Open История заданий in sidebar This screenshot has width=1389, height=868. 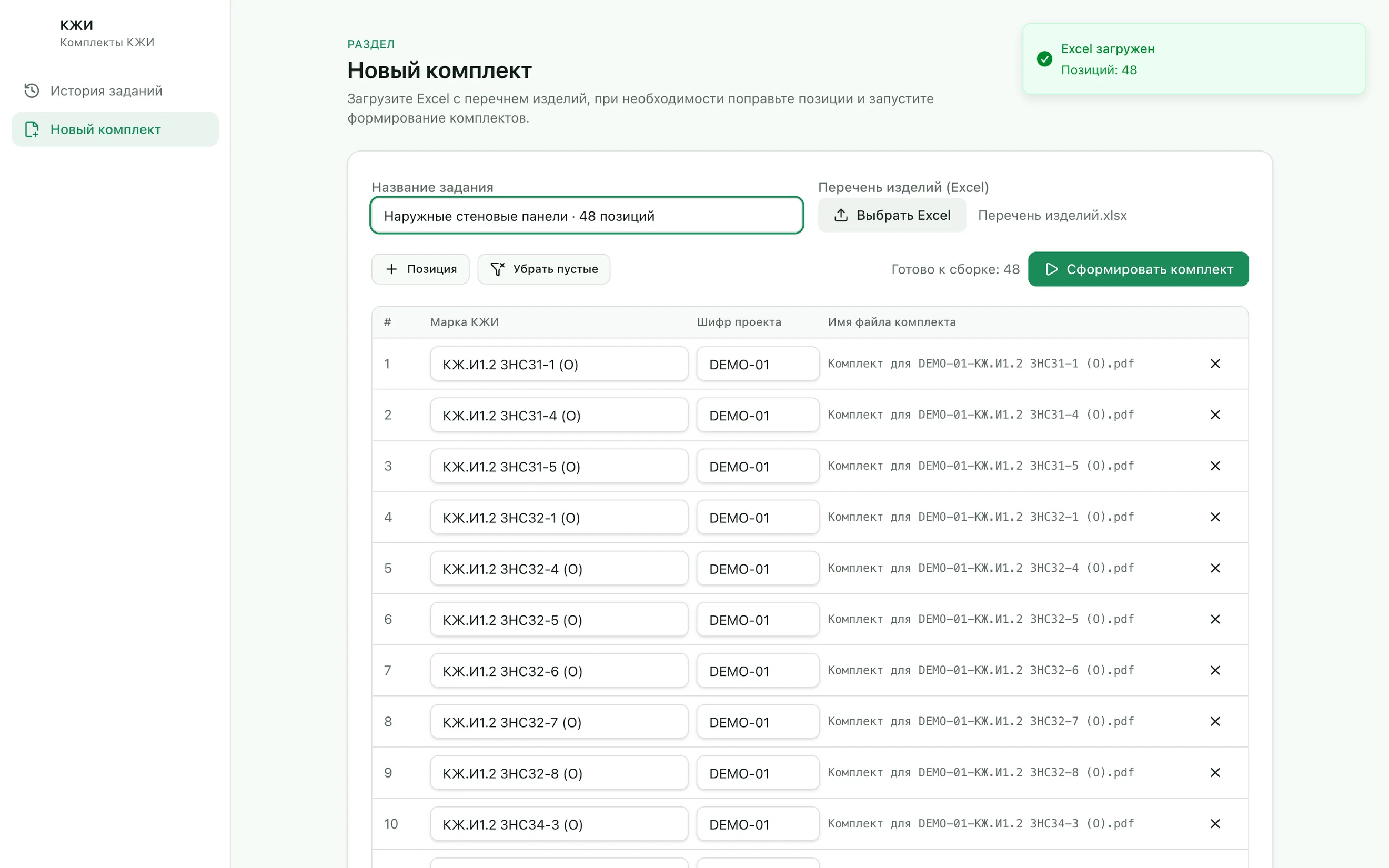pos(115,90)
